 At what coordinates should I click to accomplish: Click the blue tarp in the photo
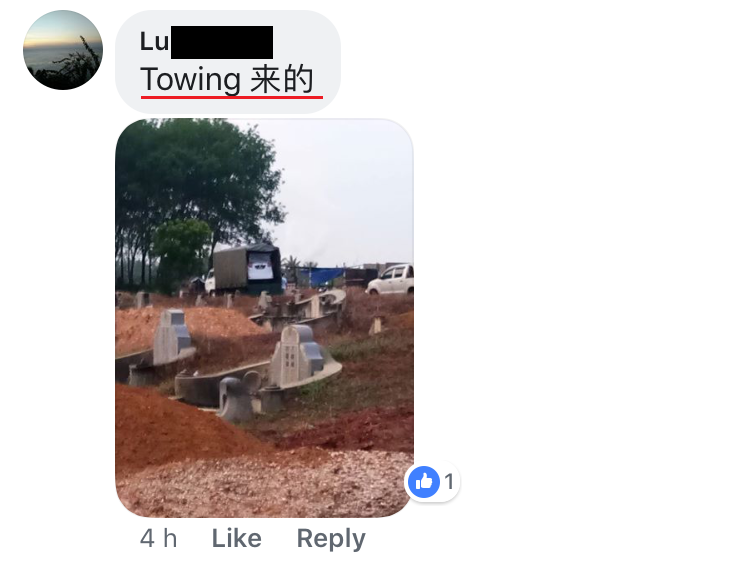(x=321, y=276)
